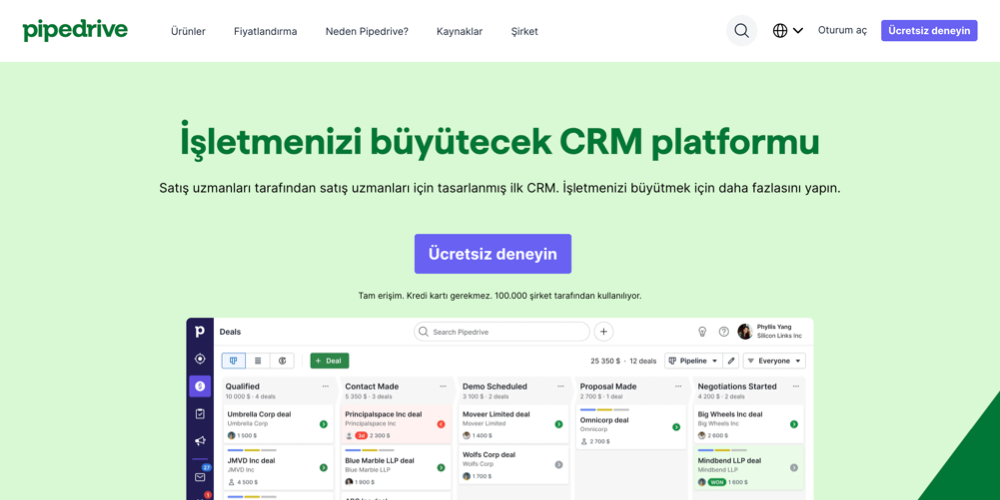1000x500 pixels.
Task: Switch to pipeline view toggle
Action: pyautogui.click(x=233, y=361)
